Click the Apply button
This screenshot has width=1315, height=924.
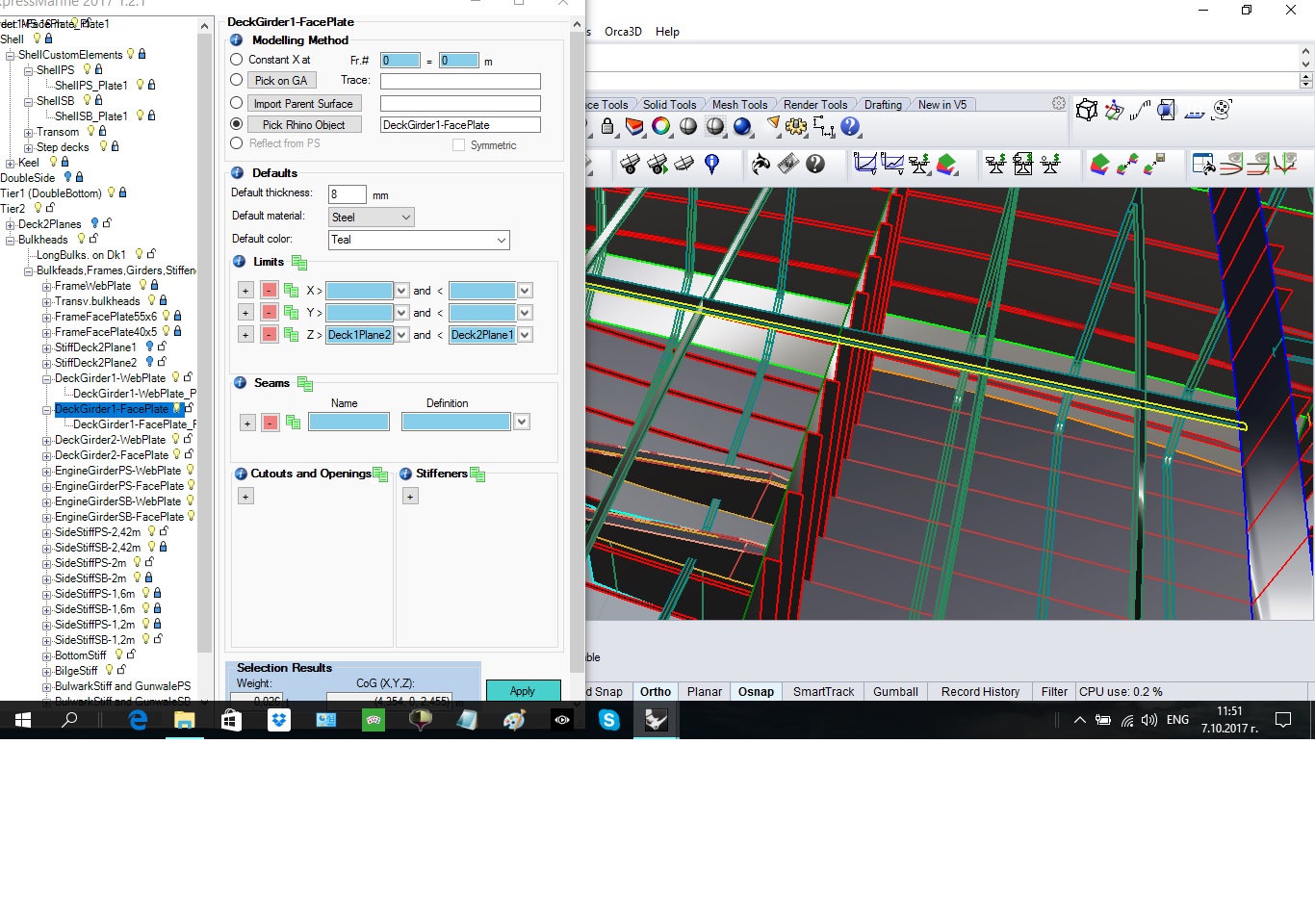523,691
